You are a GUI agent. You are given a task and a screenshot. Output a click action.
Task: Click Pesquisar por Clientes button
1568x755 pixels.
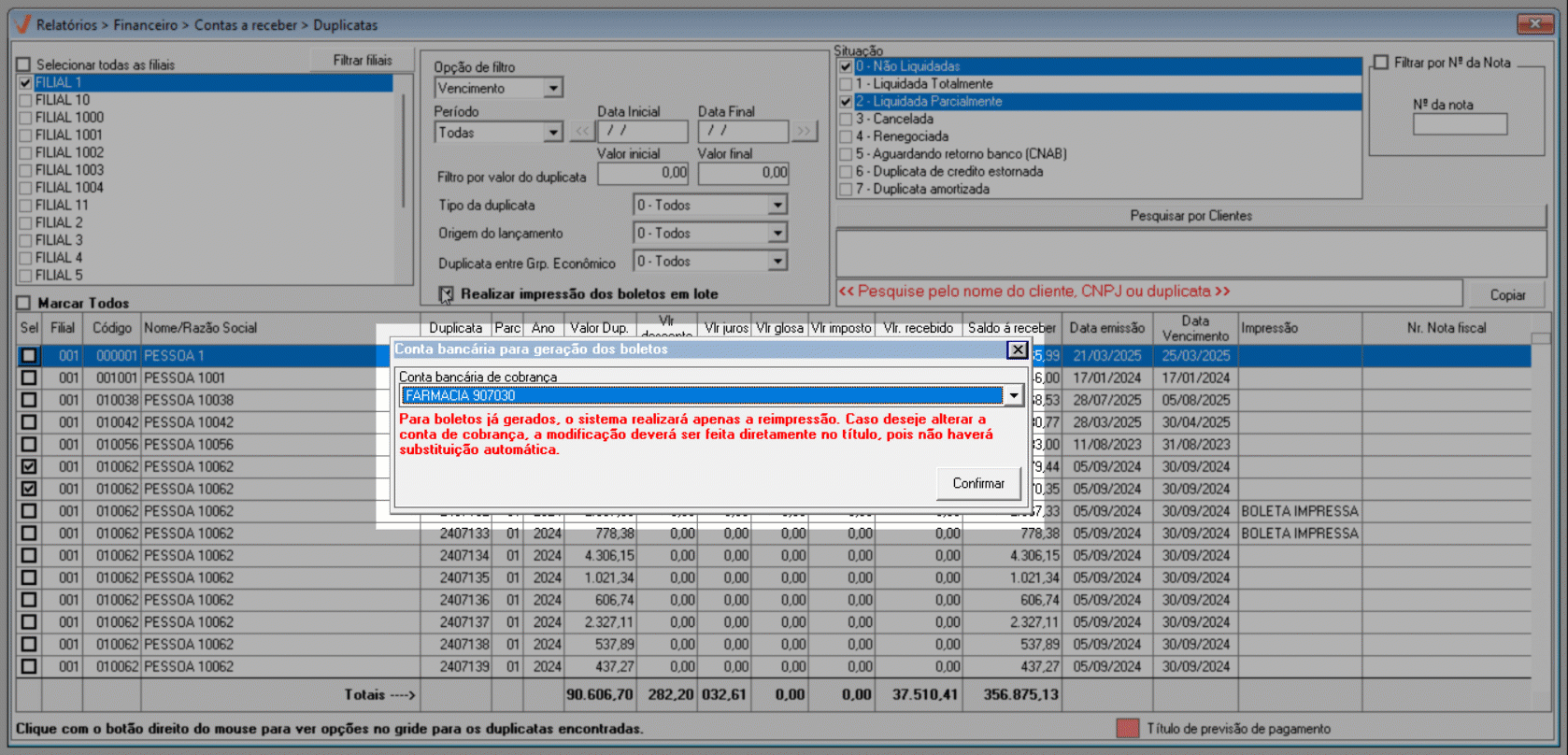pyautogui.click(x=1190, y=216)
